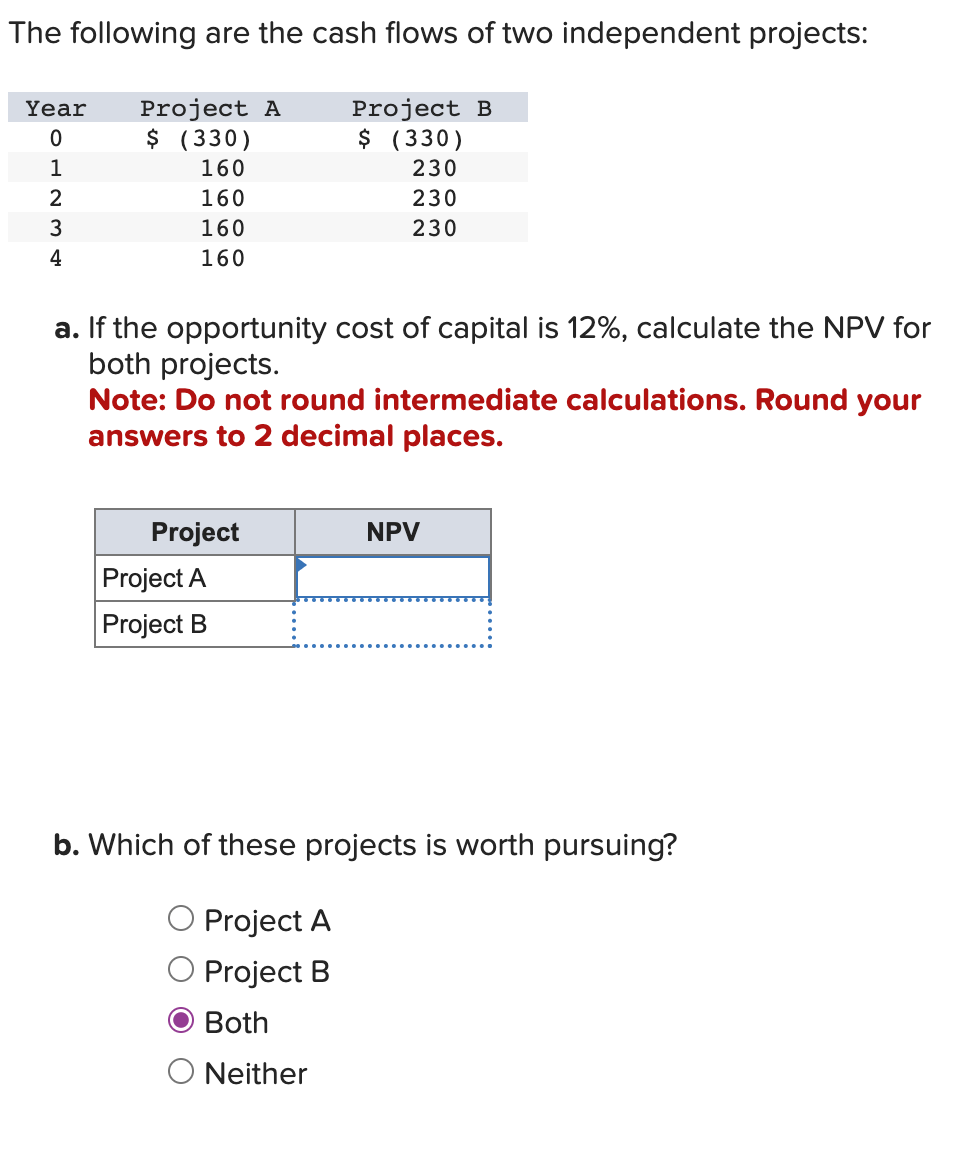Select the Project A radio button

(182, 919)
